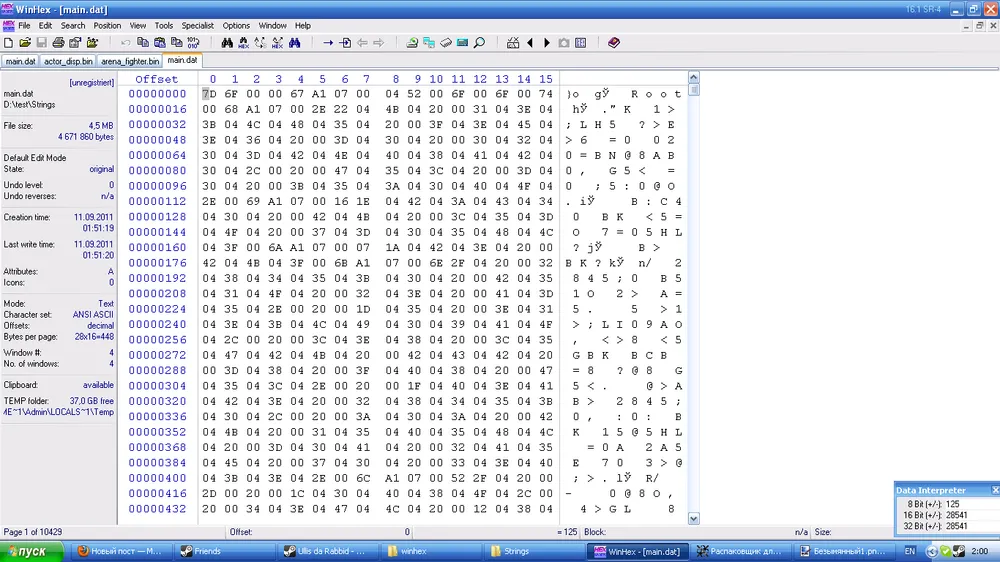Click the Open file folder icon

pyautogui.click(x=24, y=43)
